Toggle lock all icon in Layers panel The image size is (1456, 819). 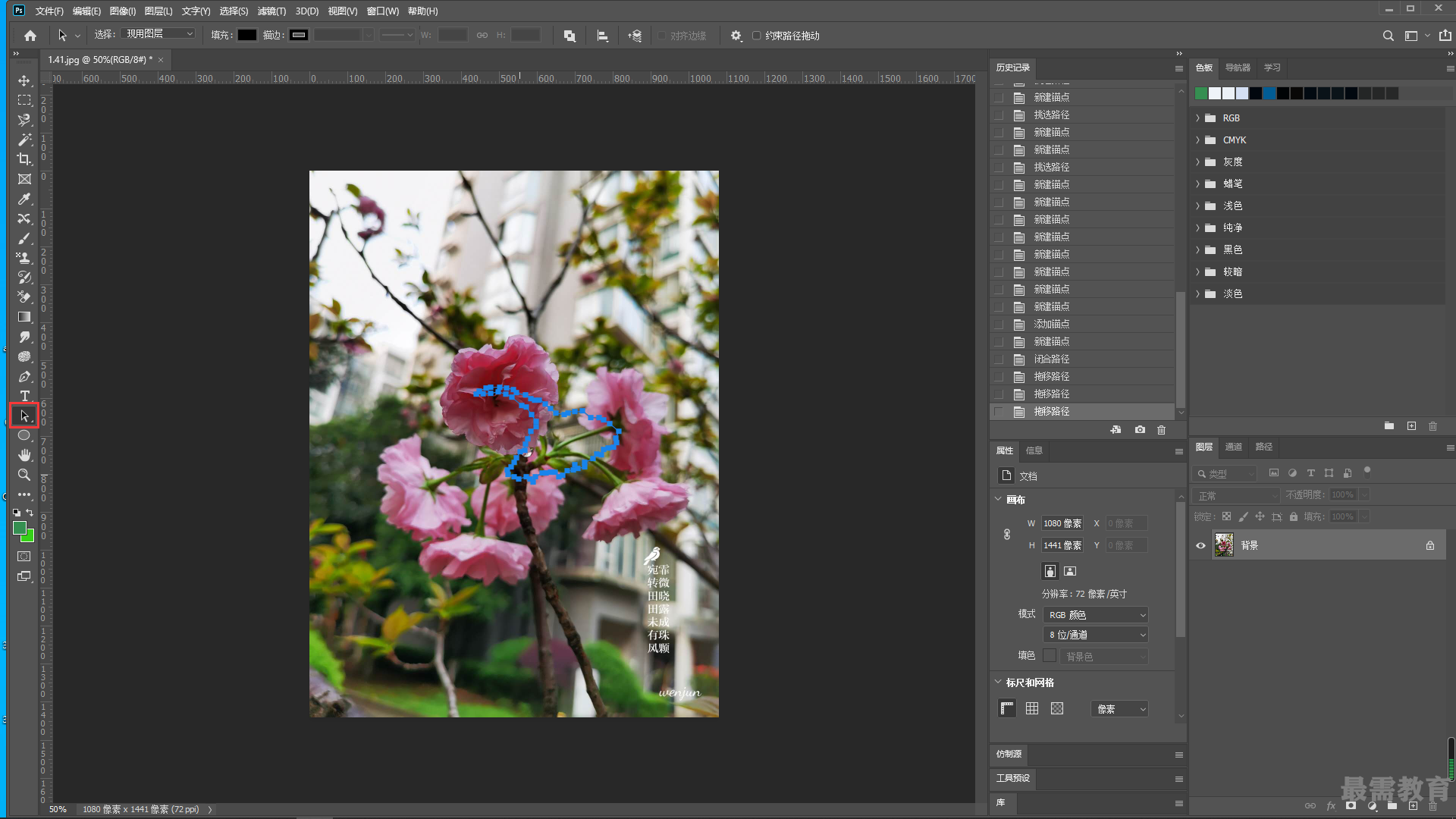(x=1294, y=516)
